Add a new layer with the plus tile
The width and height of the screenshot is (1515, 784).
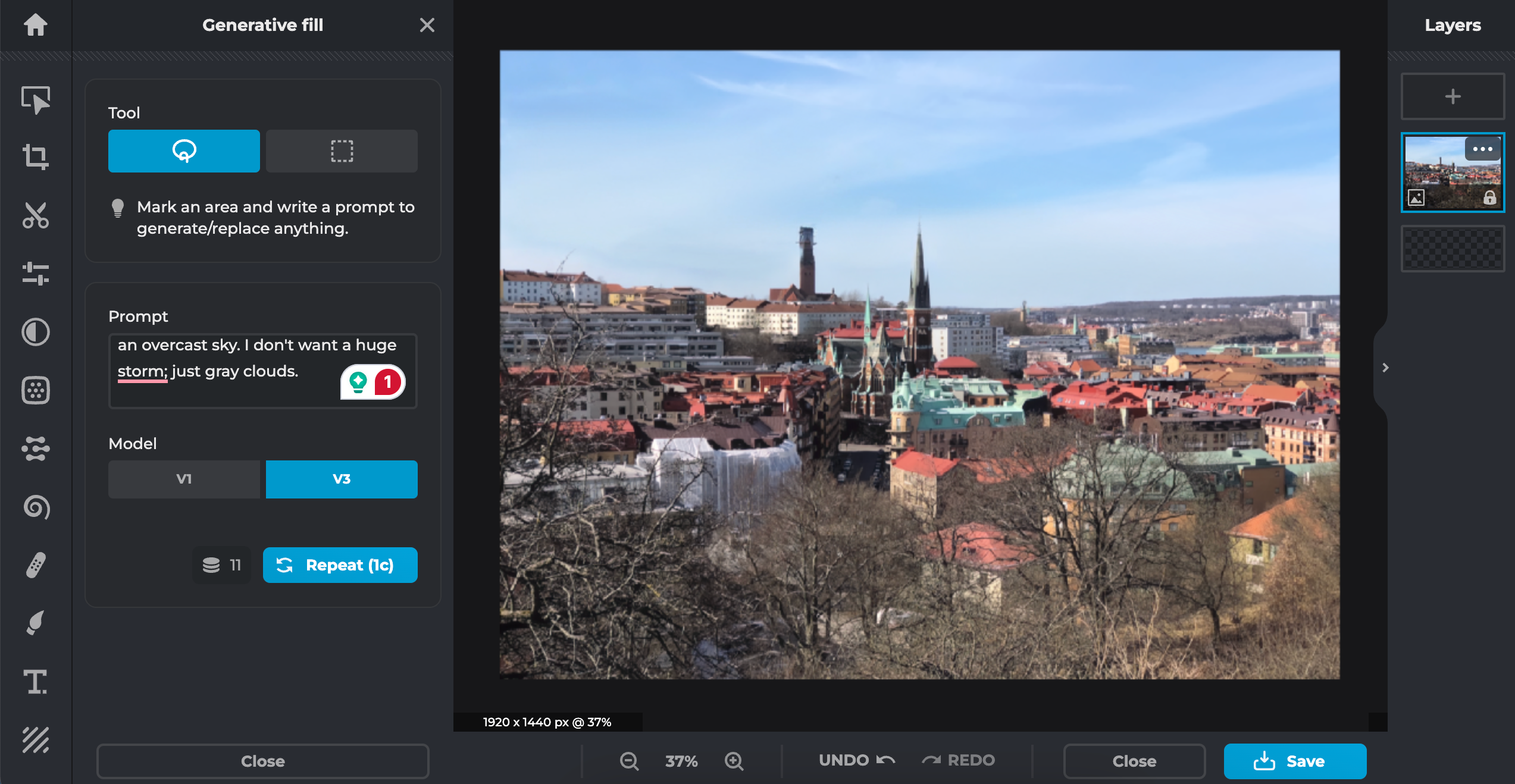(1453, 96)
